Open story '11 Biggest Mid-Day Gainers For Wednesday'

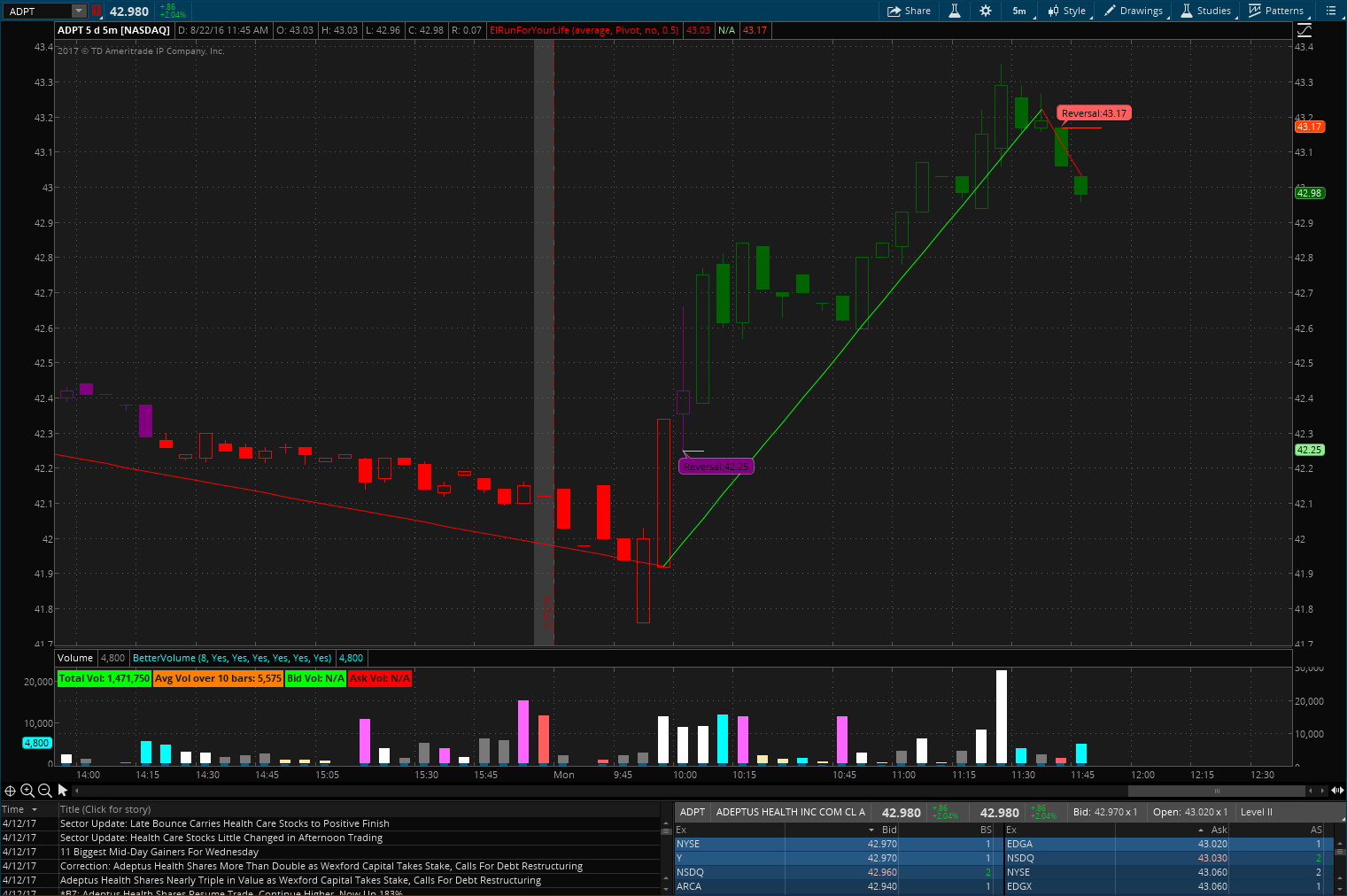coord(159,852)
